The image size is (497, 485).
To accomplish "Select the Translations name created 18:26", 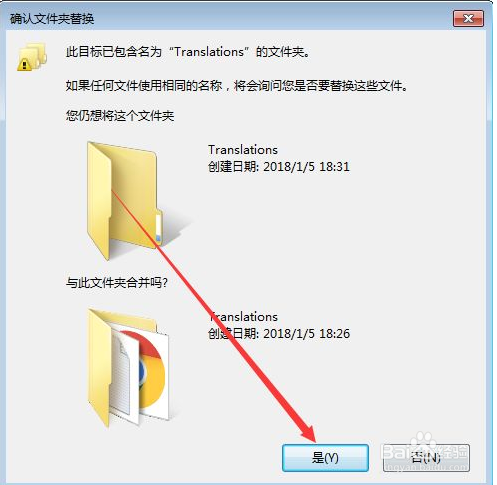I will (244, 317).
